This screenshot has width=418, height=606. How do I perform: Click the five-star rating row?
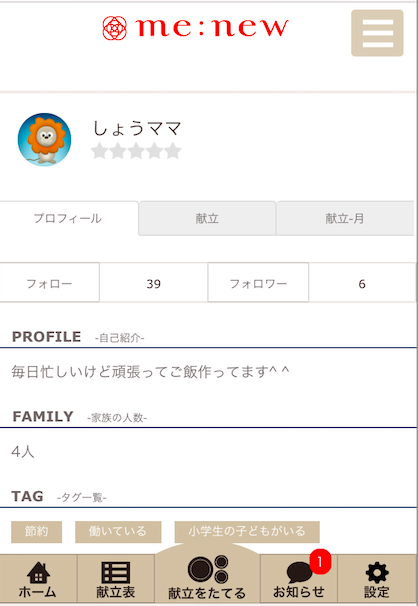click(136, 151)
